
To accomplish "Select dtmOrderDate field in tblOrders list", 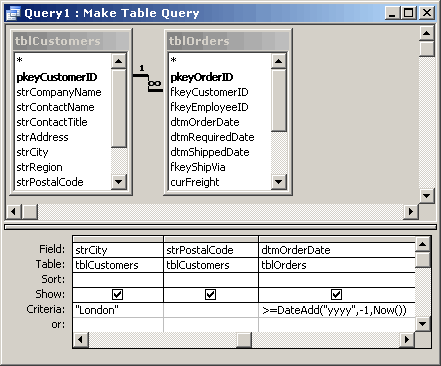I will 205,122.
